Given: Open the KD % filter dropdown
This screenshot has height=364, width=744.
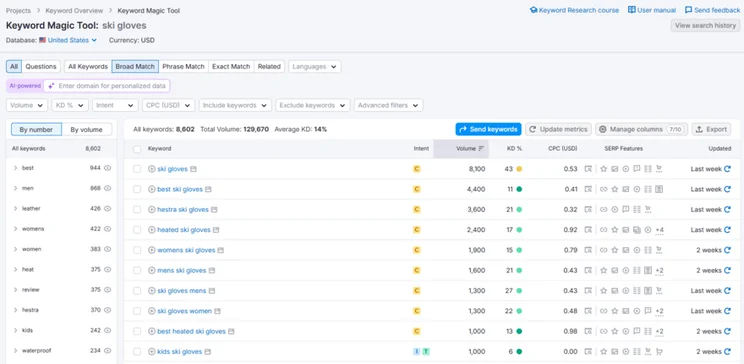Looking at the screenshot, I should coord(70,105).
